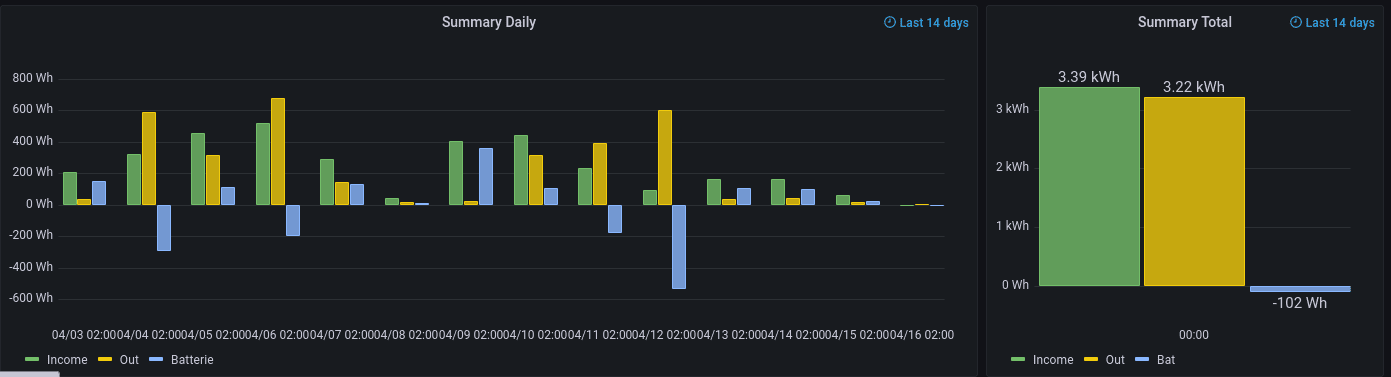Screen dimensions: 1391x377
Task: Click Last 14 days on Summary Total panel
Action: coord(1332,23)
